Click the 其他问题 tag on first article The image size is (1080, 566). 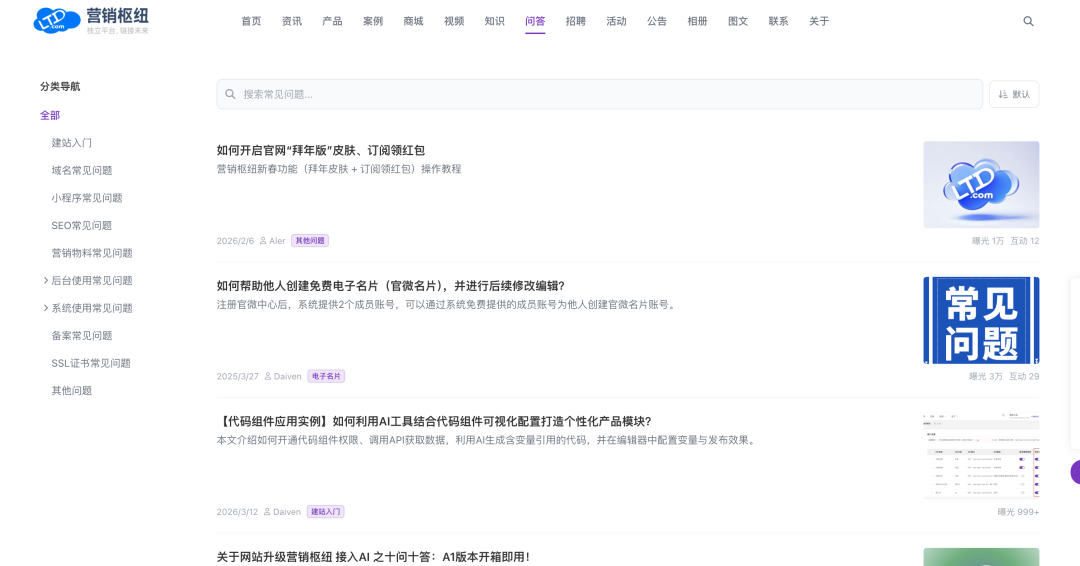click(310, 241)
